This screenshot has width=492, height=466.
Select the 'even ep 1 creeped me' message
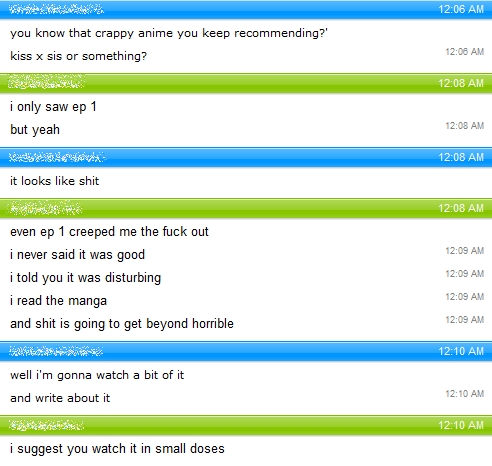(109, 232)
